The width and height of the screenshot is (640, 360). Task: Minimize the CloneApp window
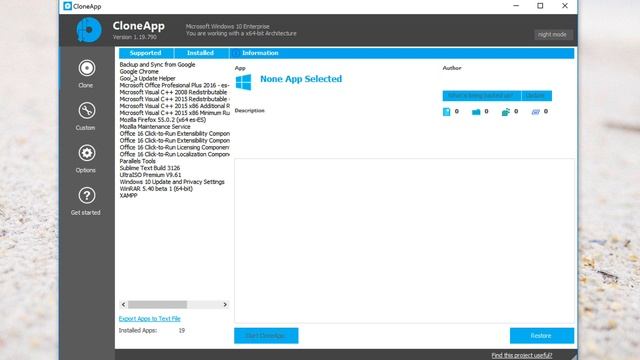pyautogui.click(x=516, y=6)
